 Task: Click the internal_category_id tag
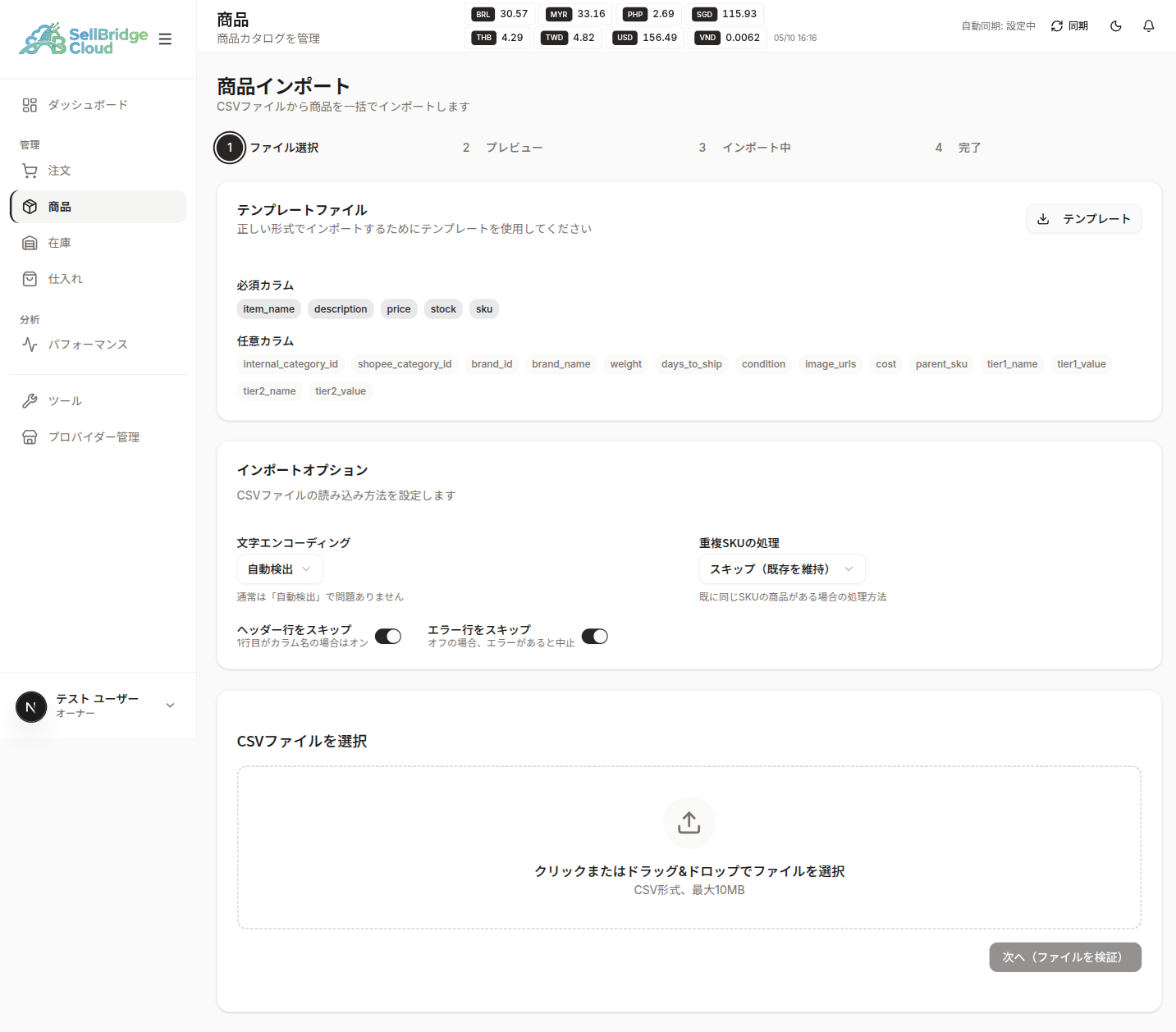click(291, 364)
